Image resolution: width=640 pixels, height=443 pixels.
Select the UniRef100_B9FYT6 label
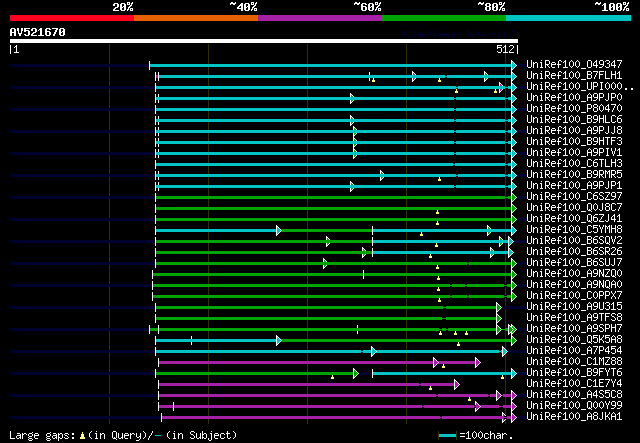574,373
